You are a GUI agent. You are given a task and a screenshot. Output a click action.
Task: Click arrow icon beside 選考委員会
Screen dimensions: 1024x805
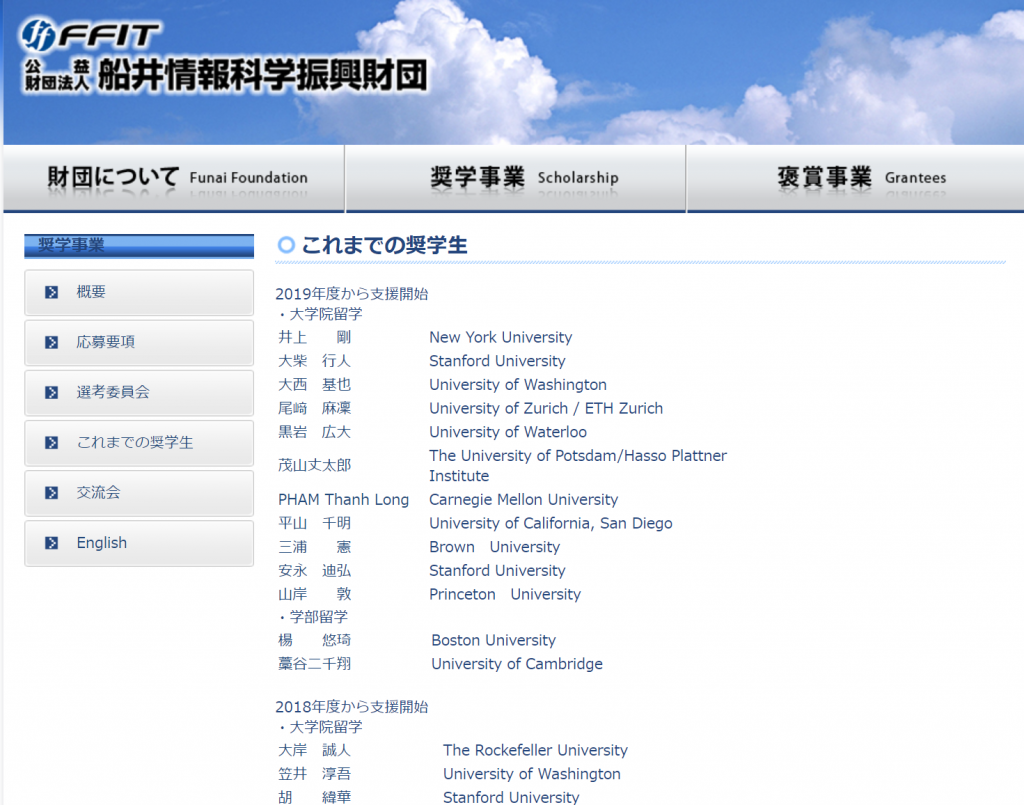pyautogui.click(x=52, y=393)
